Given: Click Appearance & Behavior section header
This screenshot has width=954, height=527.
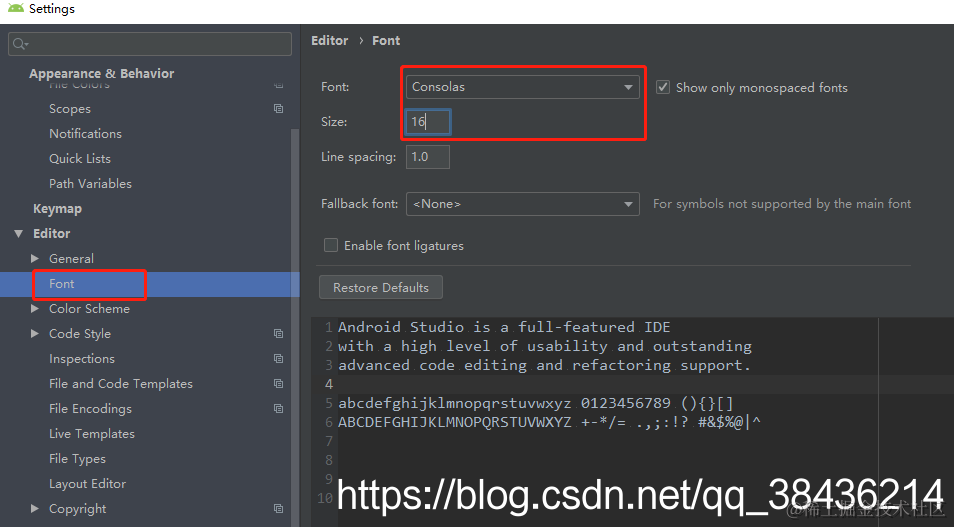Looking at the screenshot, I should tap(102, 74).
